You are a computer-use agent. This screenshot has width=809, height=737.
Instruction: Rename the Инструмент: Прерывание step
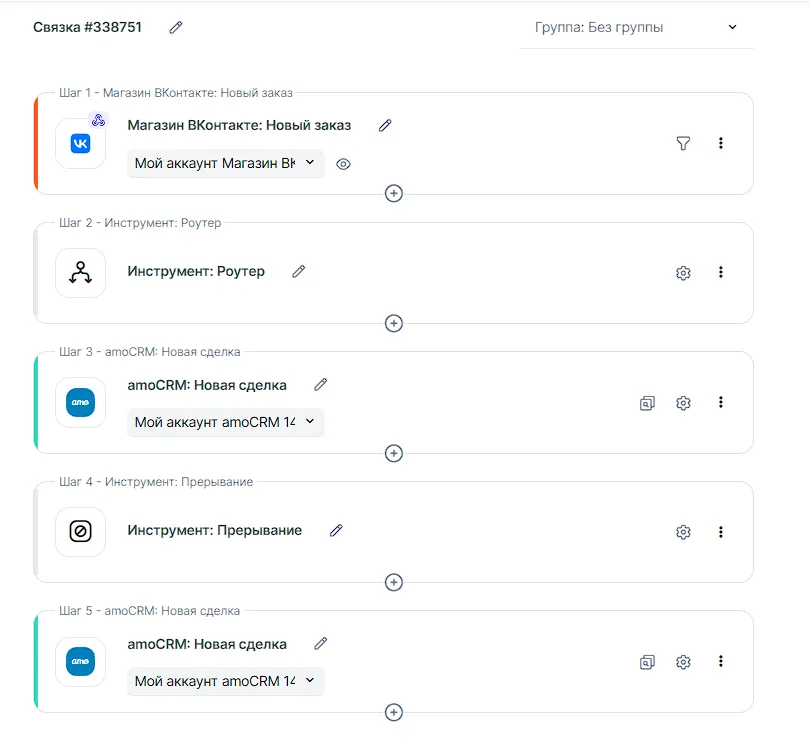pyautogui.click(x=336, y=530)
